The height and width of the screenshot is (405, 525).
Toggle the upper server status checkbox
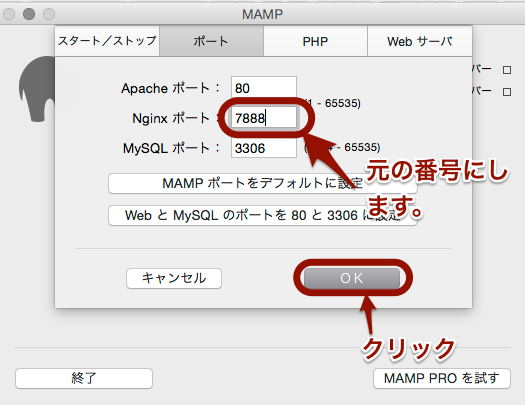pos(507,70)
